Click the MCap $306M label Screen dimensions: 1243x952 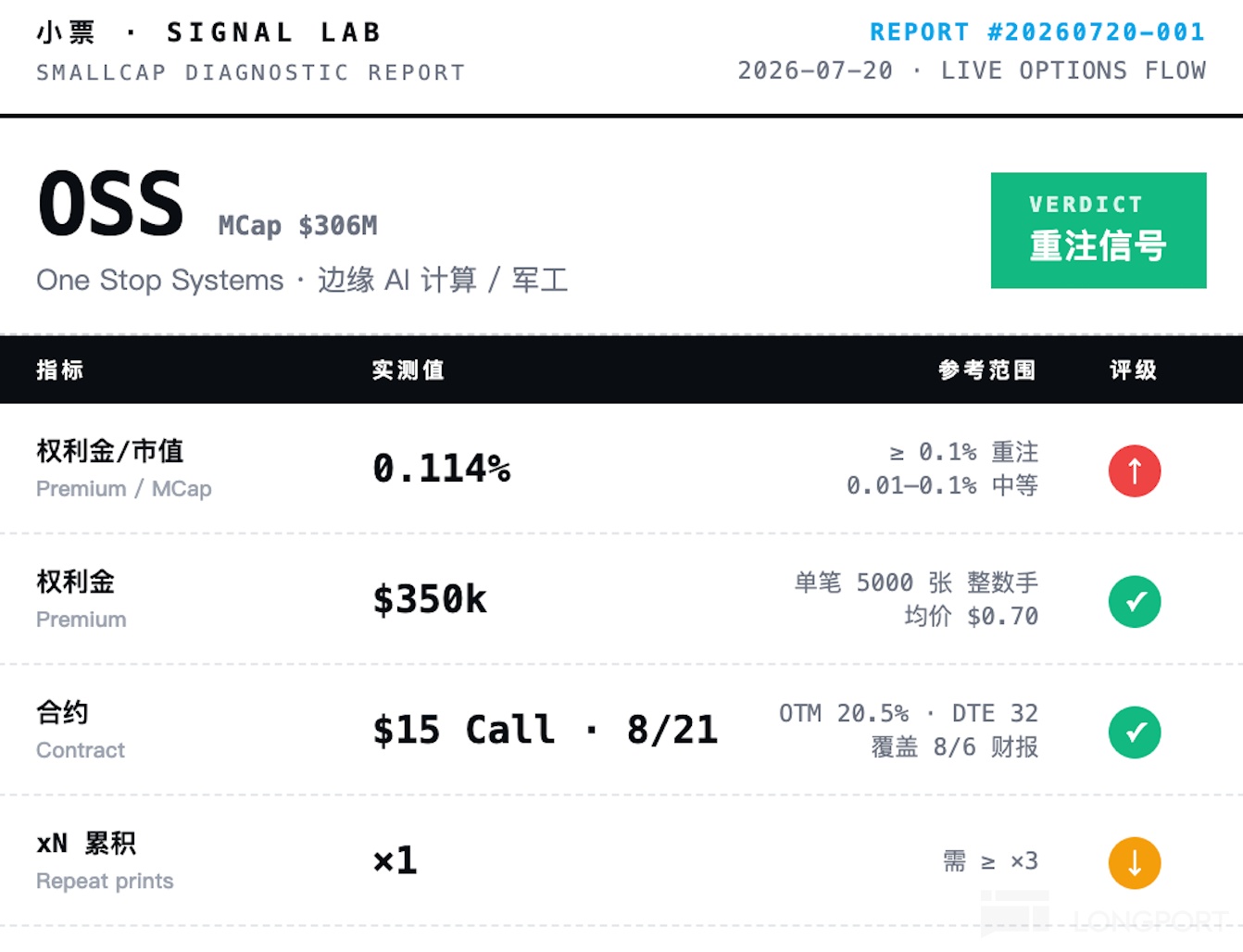(x=298, y=225)
